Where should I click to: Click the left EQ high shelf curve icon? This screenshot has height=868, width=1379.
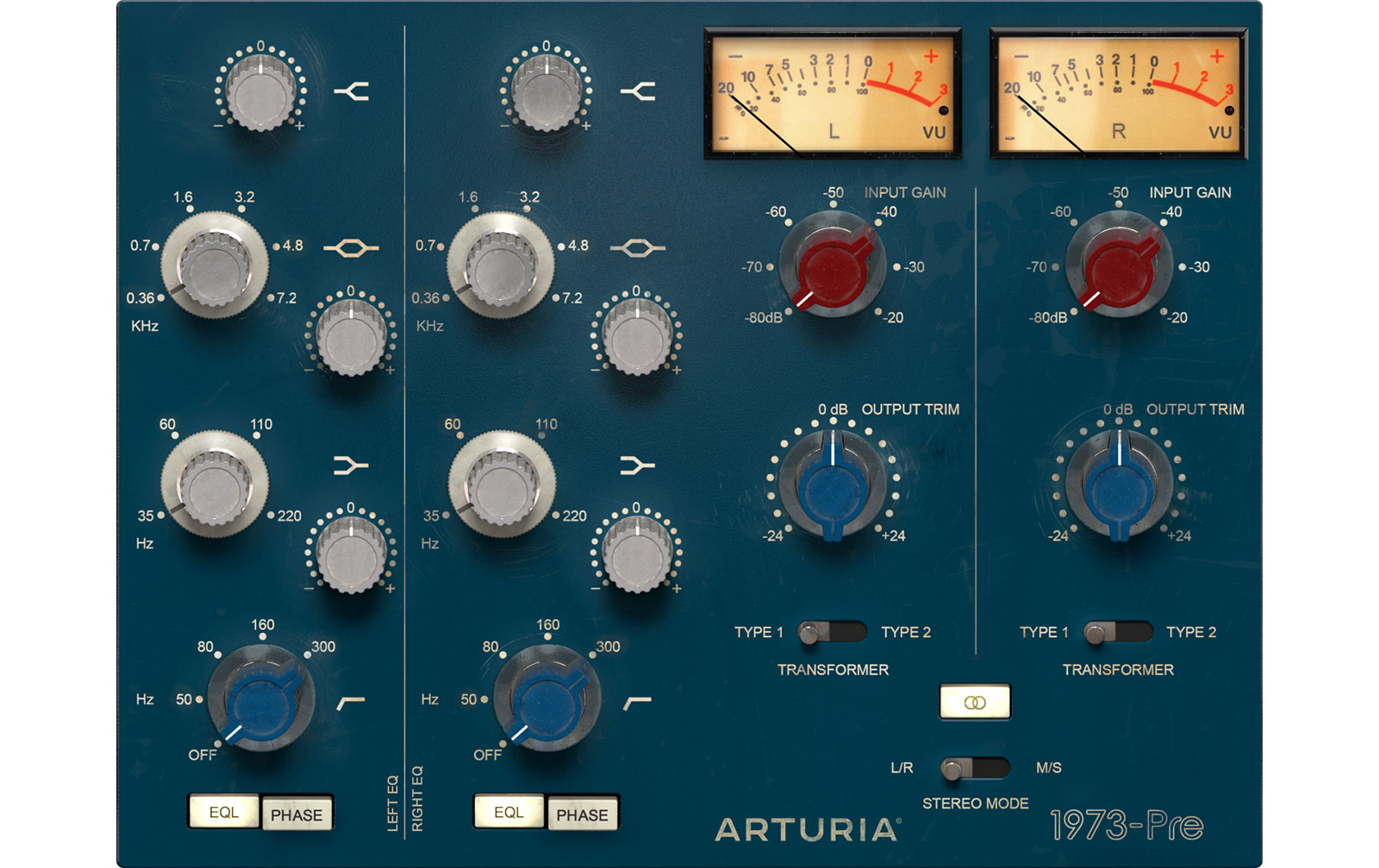[352, 91]
